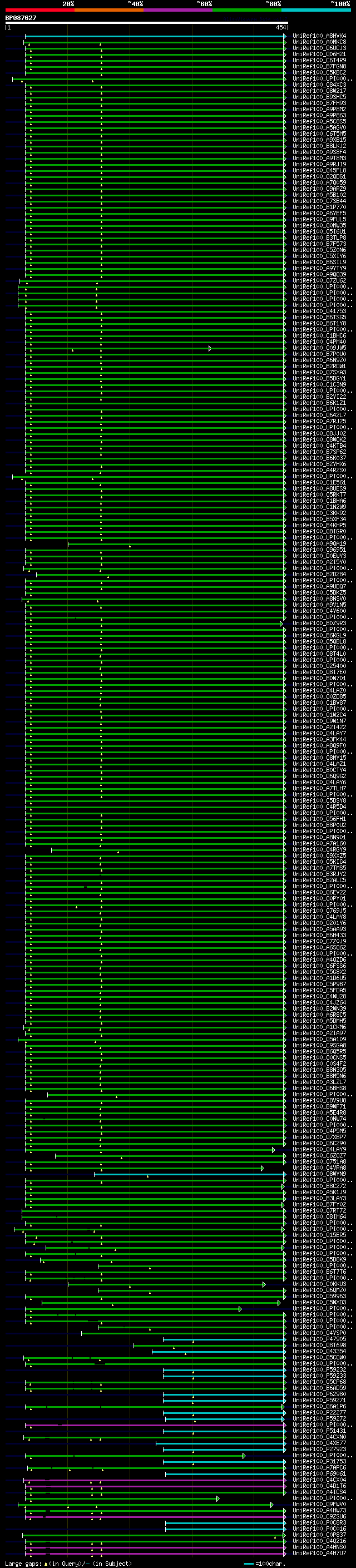Open hit UniRef100_P59271

319,1400
